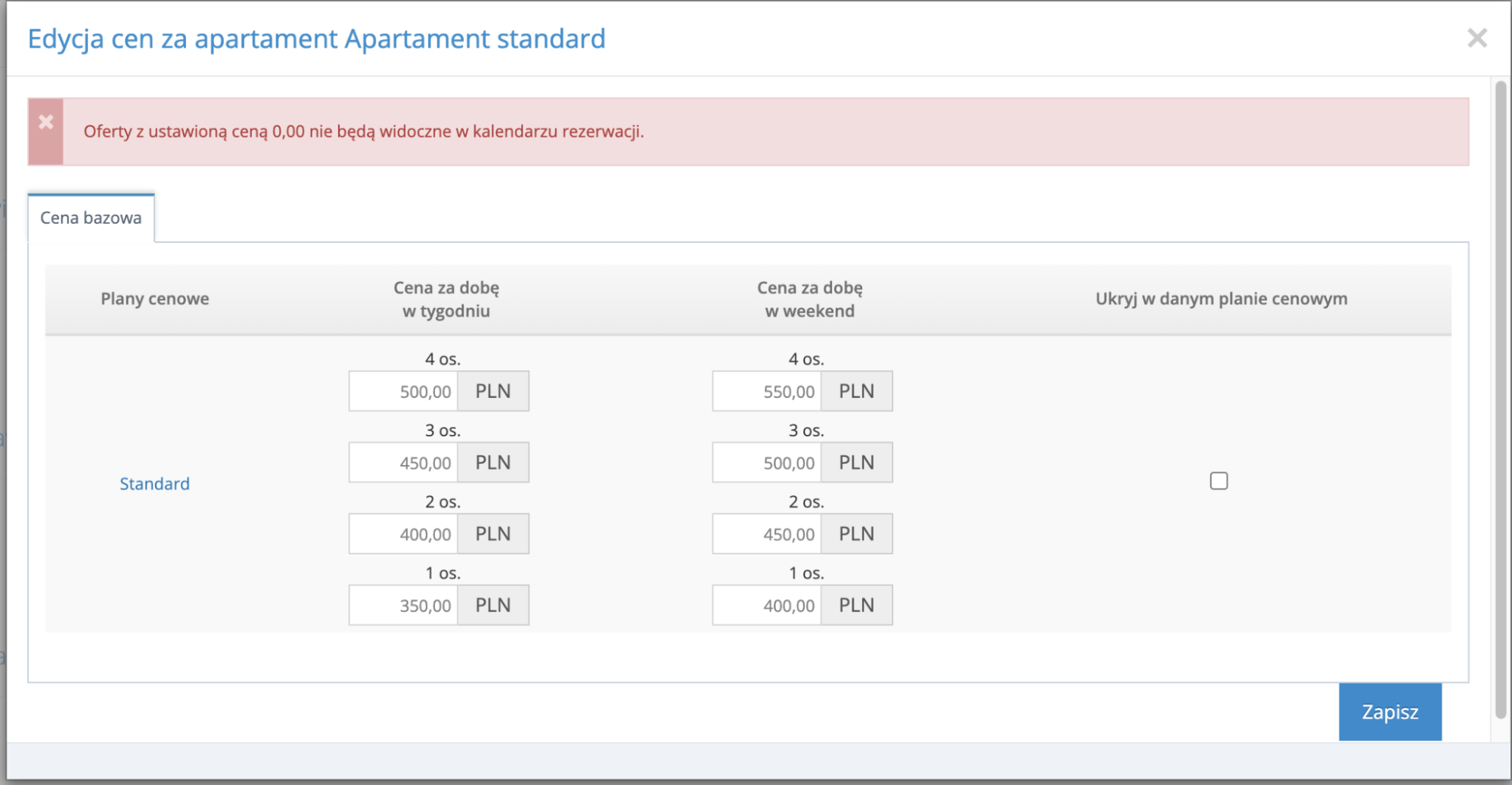Edit weekday price for 4 persons
1512x785 pixels.
[404, 391]
